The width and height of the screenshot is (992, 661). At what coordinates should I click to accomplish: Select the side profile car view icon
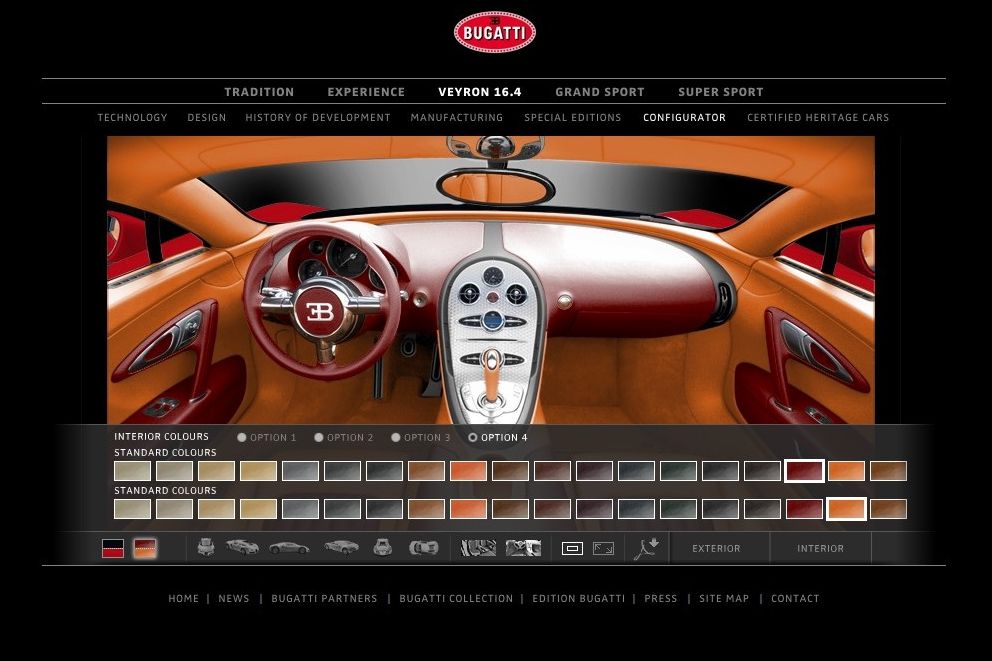click(289, 548)
